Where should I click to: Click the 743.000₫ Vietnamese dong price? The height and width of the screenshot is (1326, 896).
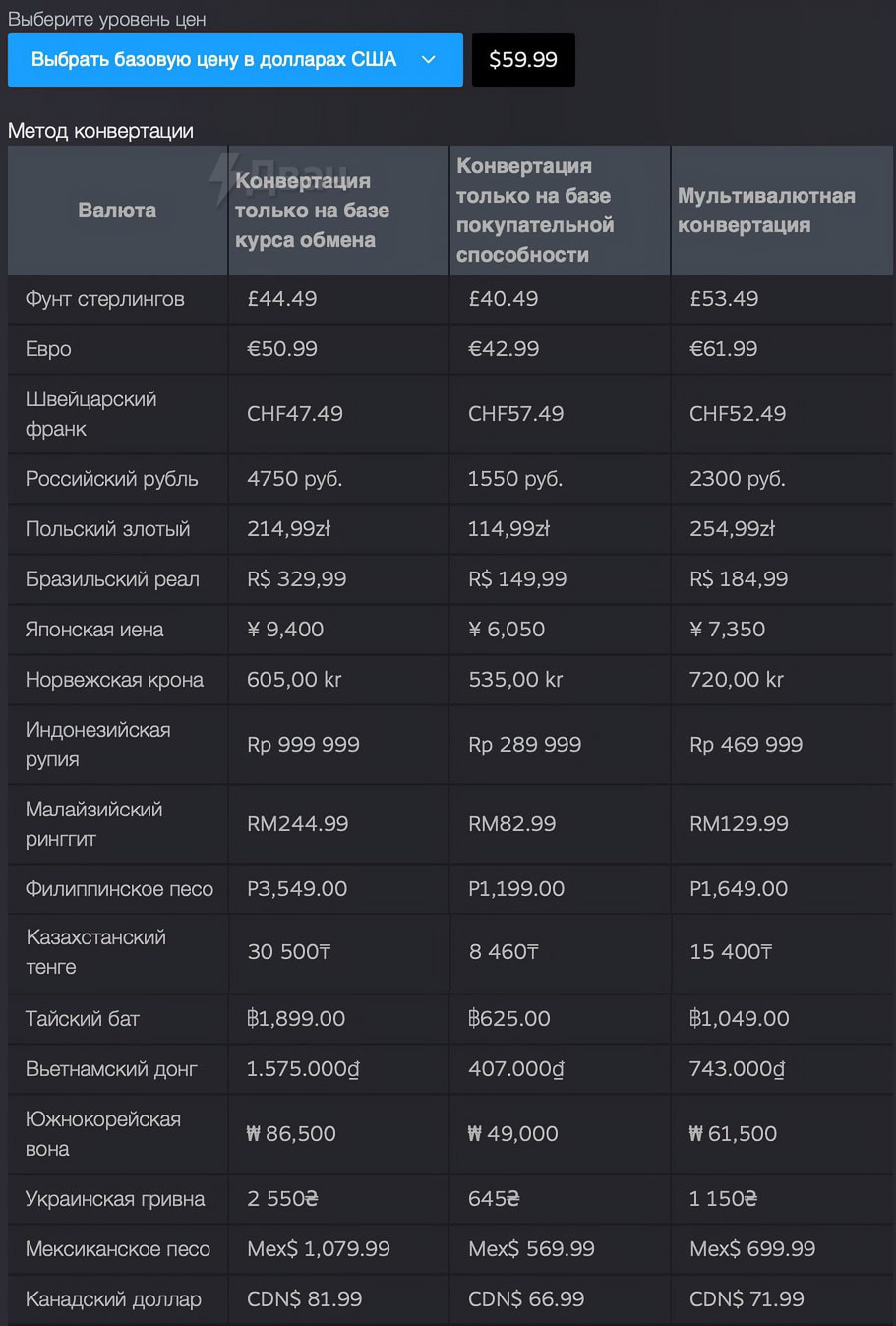738,1069
